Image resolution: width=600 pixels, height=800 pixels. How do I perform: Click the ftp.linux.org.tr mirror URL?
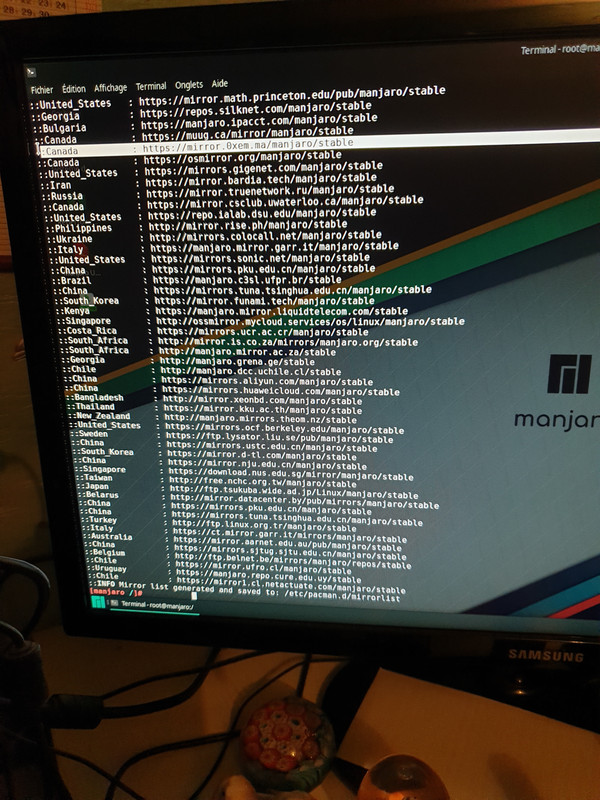264,525
